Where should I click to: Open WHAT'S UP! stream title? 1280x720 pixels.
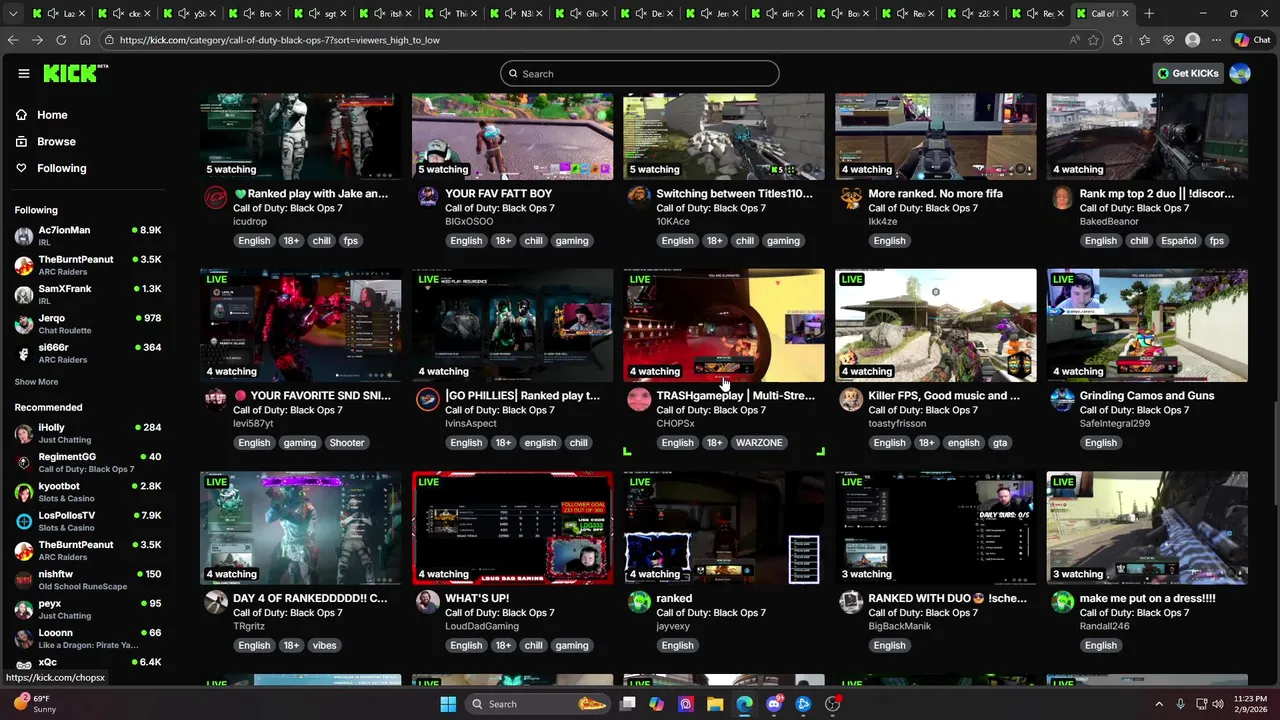477,598
